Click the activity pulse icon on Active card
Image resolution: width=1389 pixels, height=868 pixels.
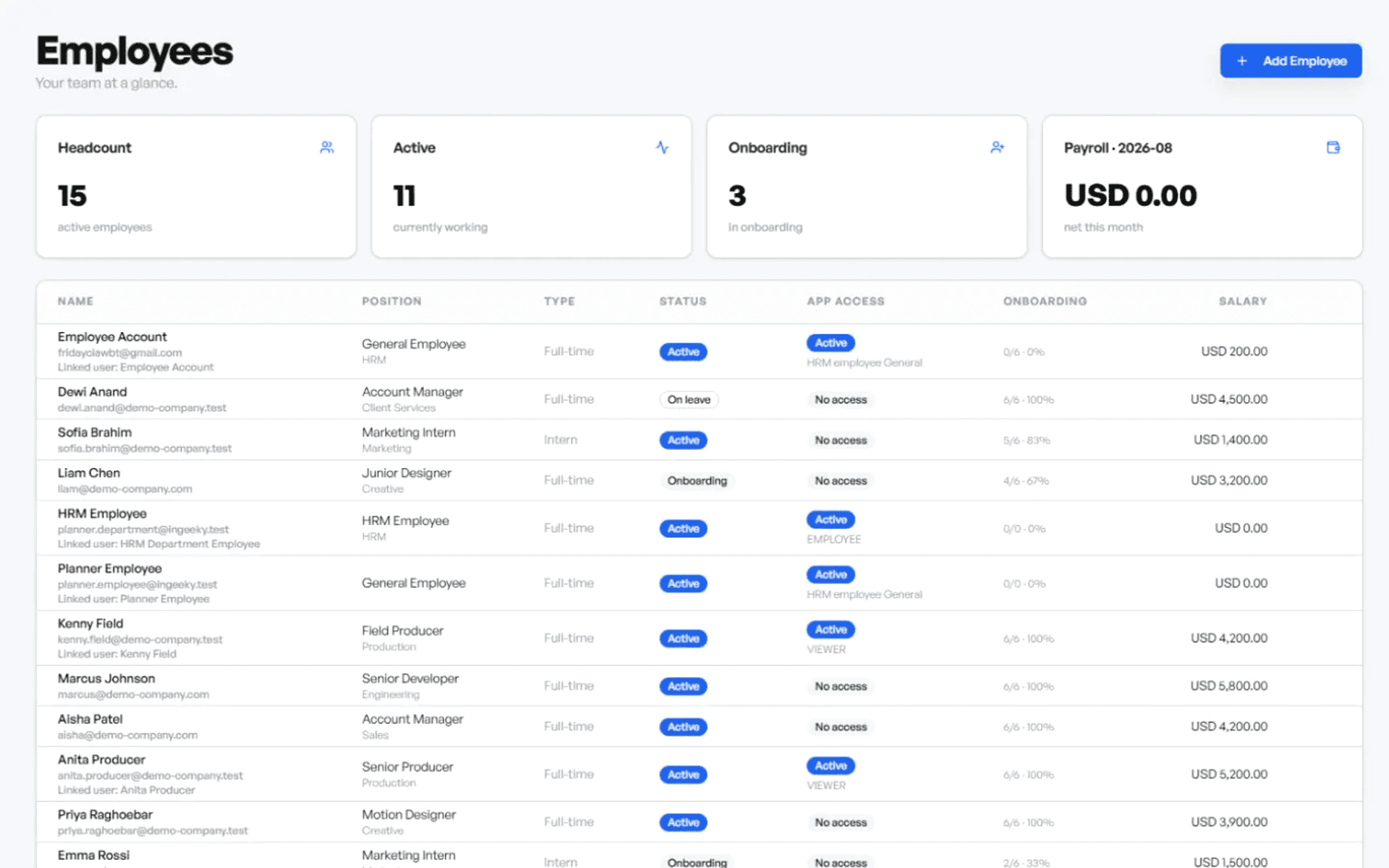663,148
